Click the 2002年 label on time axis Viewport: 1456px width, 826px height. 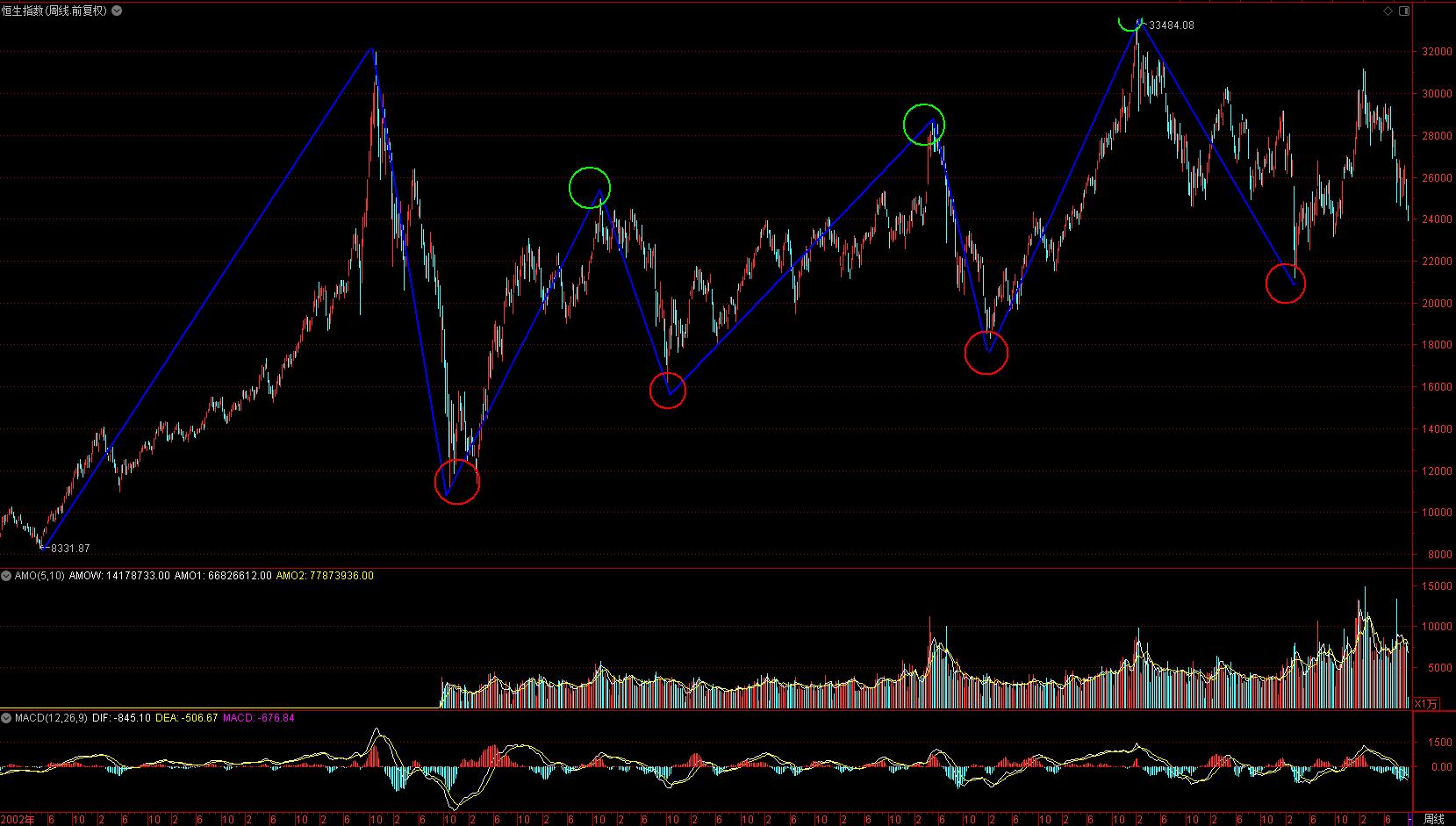click(18, 820)
